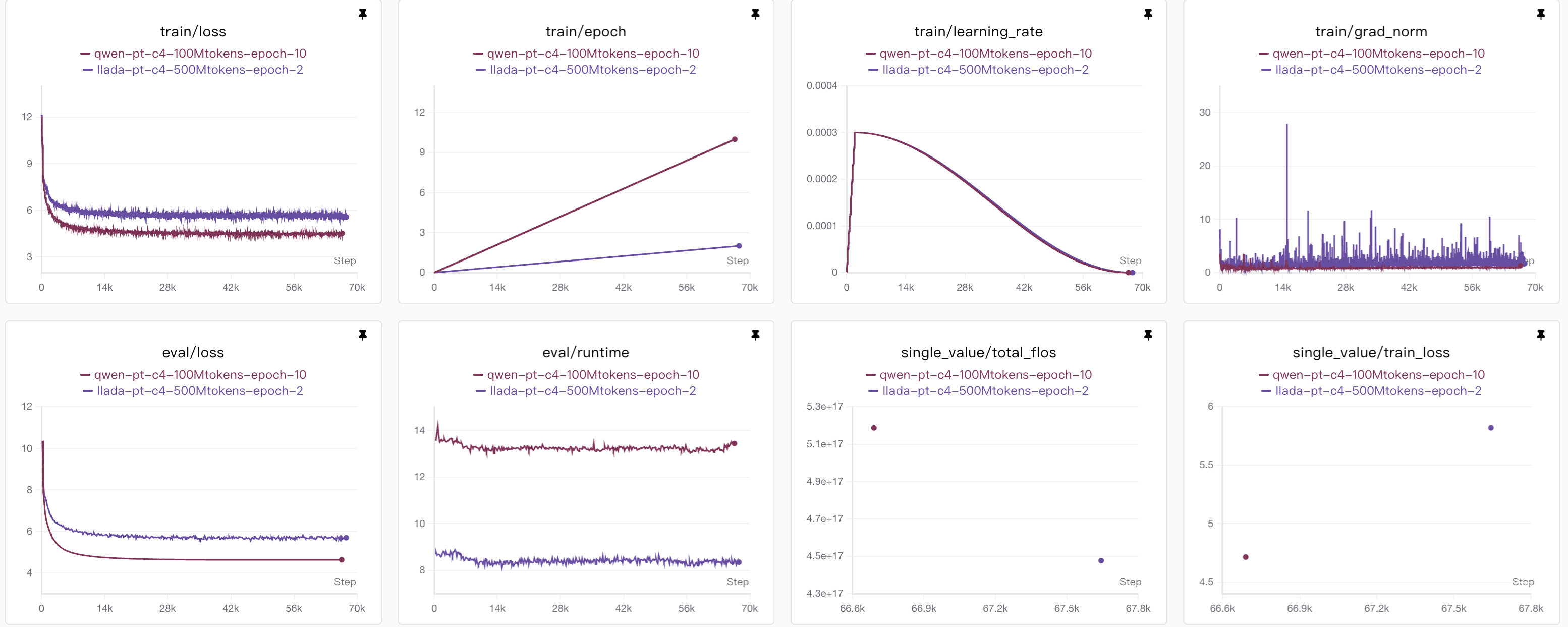
Task: Pin the single_value/total_flos chart
Action: click(x=1148, y=335)
